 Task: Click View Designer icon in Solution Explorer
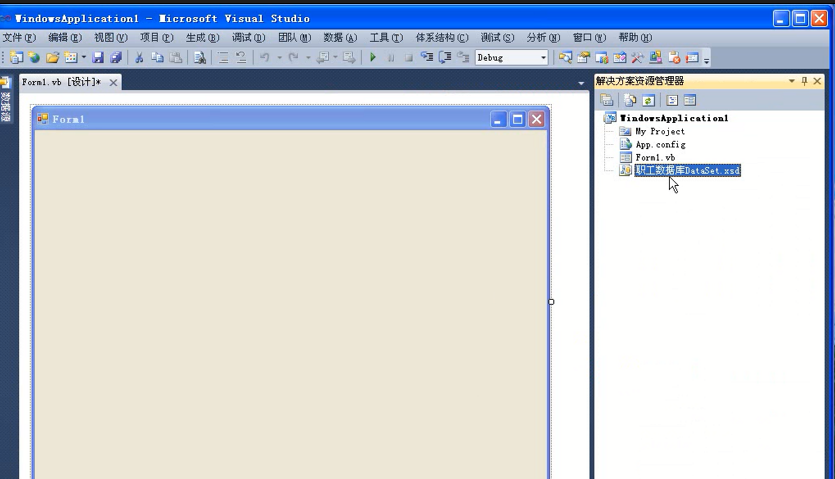point(690,100)
